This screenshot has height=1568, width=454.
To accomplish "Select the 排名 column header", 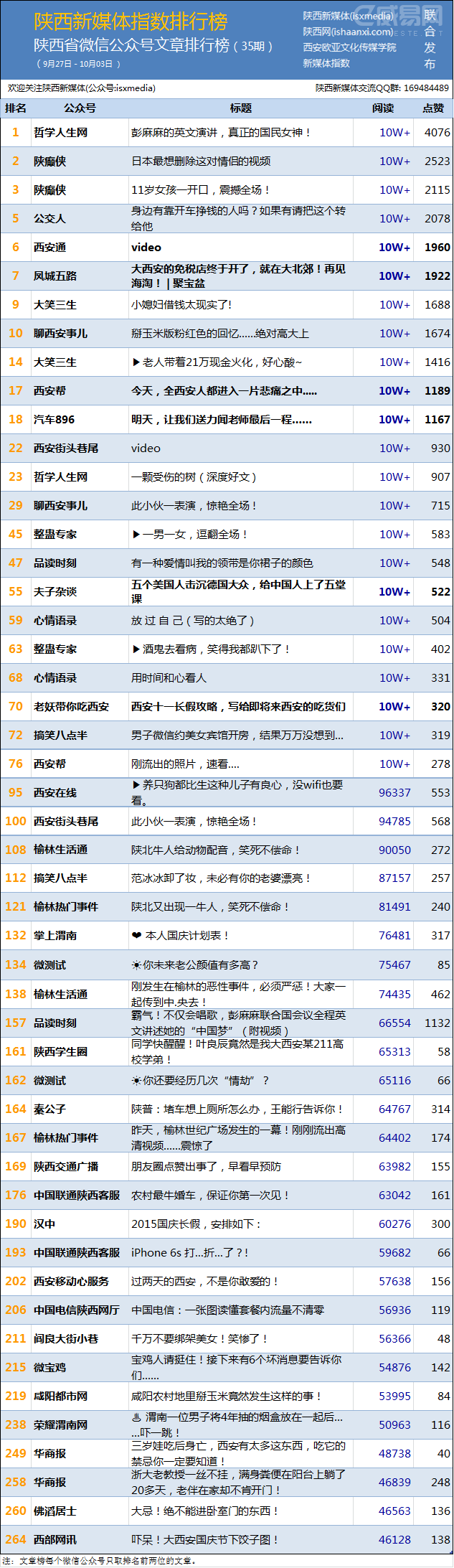I will click(x=16, y=108).
